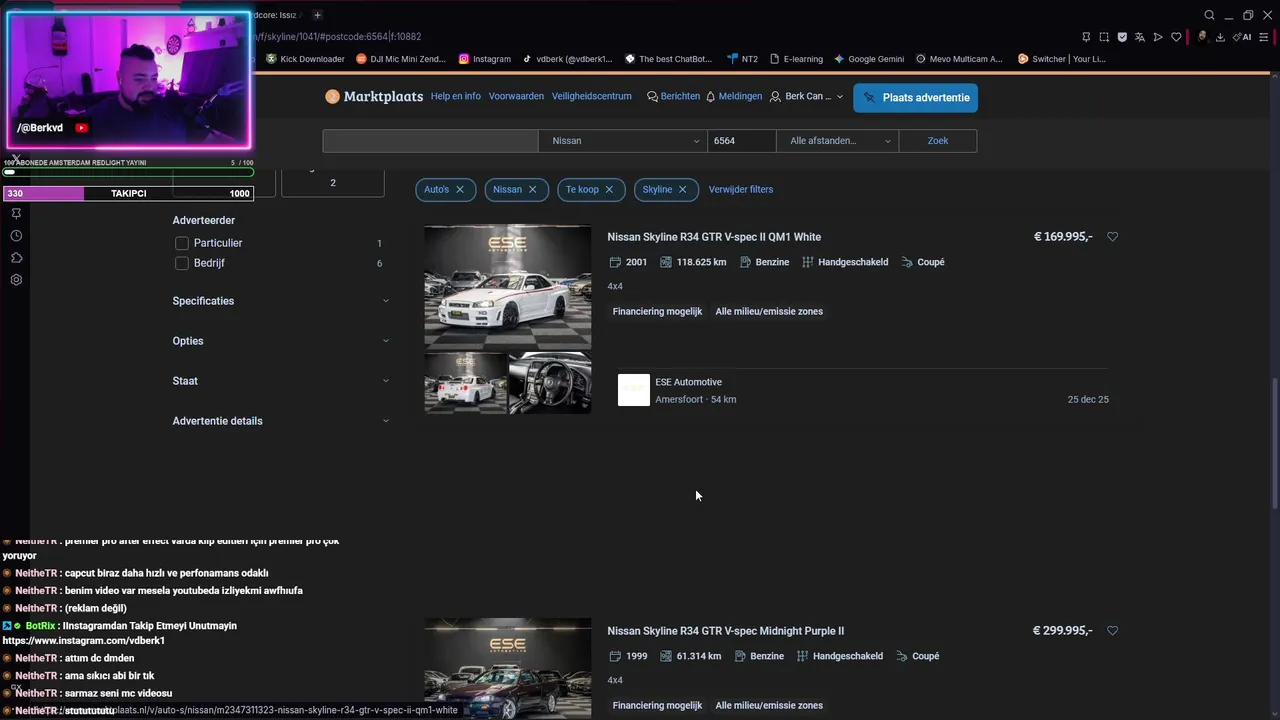Open a new browser tab with plus

pyautogui.click(x=317, y=15)
